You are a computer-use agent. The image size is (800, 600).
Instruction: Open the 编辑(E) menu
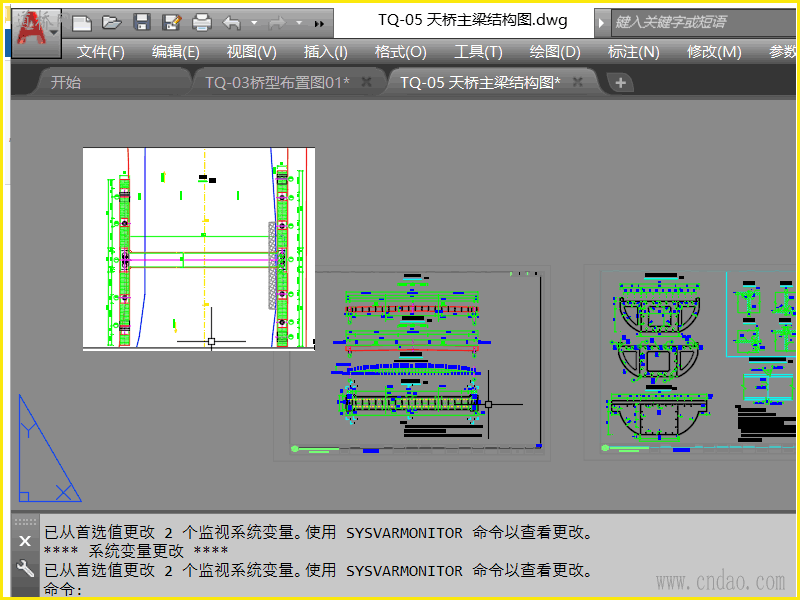point(176,52)
